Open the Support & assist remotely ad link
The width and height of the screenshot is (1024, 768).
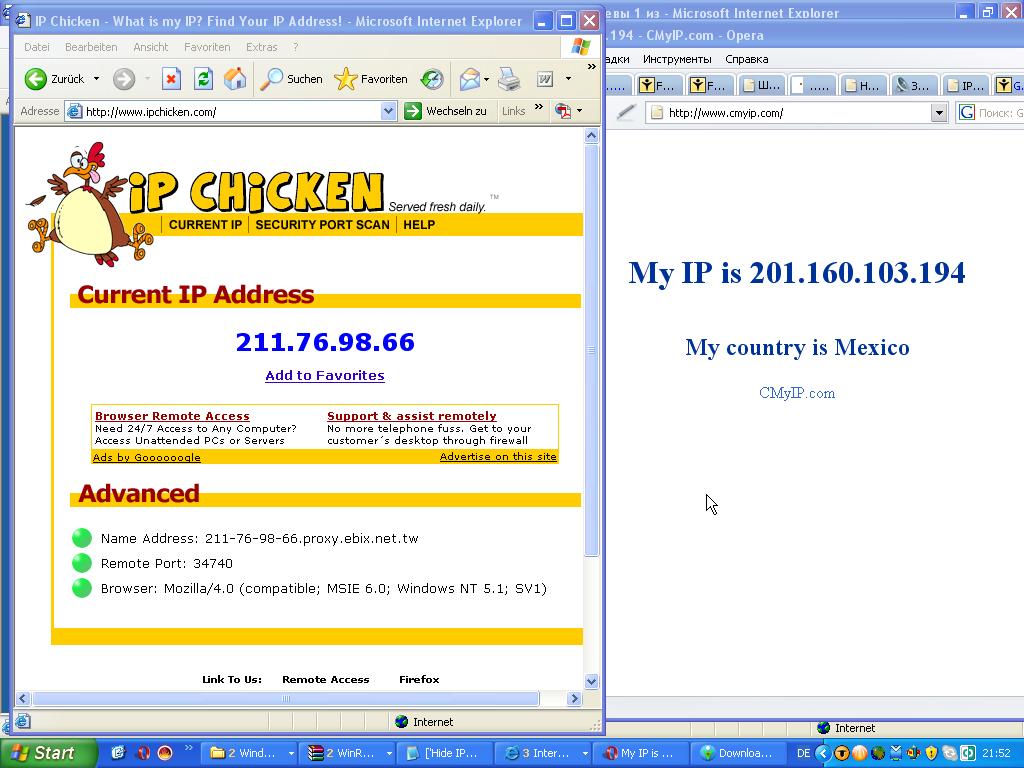click(411, 416)
